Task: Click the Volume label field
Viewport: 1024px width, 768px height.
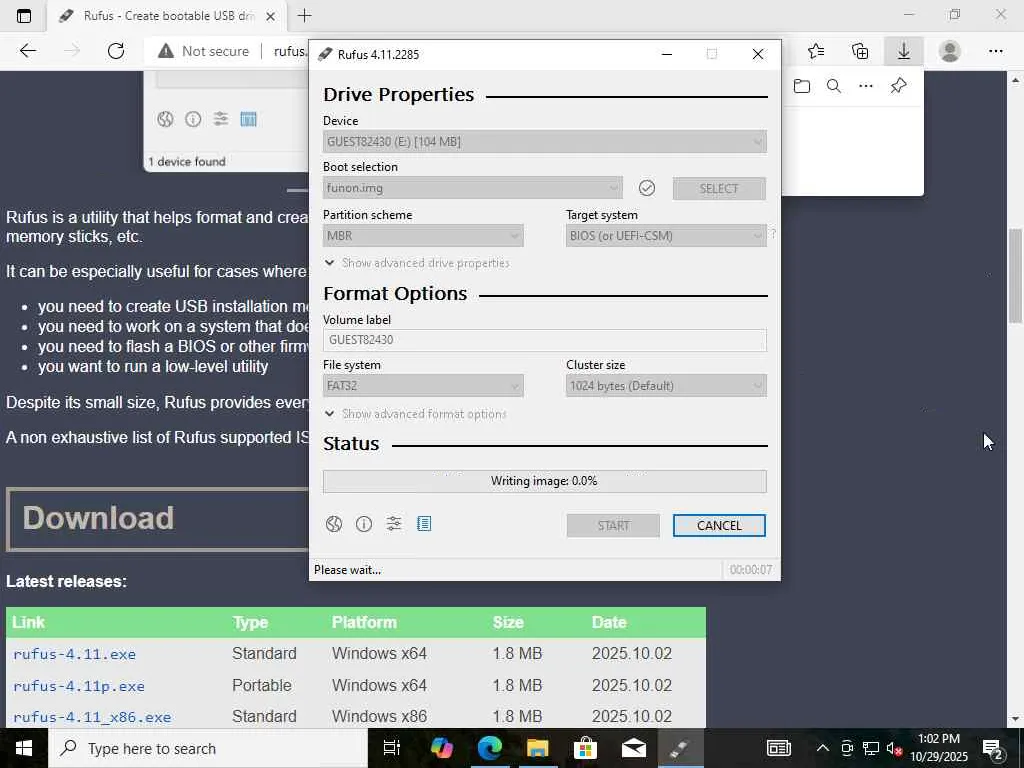Action: click(545, 340)
